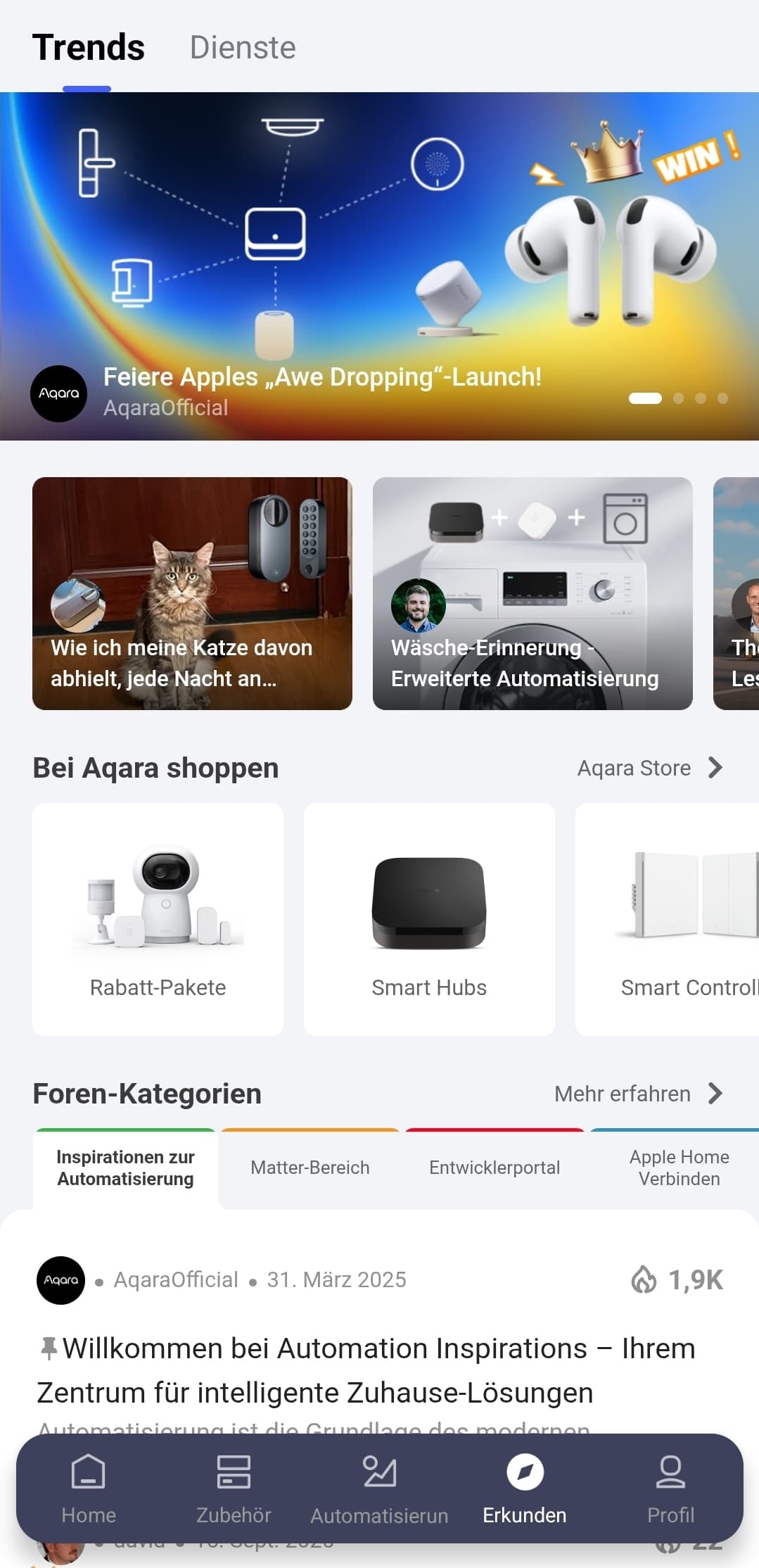The image size is (759, 1568).
Task: Open the Smart Hubs product card
Action: point(429,919)
